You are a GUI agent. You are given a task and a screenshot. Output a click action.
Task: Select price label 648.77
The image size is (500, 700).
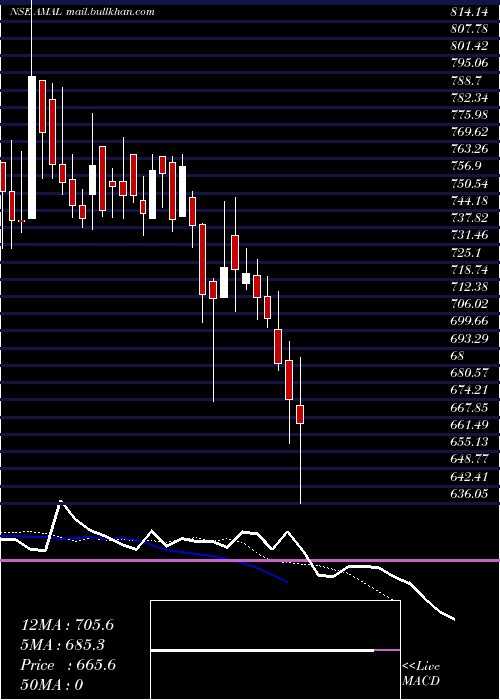[469, 458]
